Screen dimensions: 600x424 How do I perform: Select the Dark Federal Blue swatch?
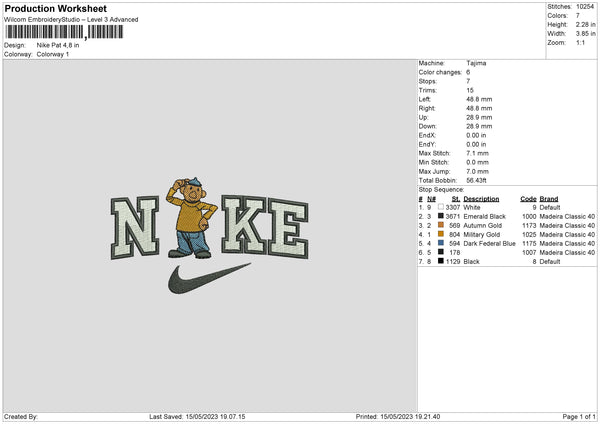441,243
